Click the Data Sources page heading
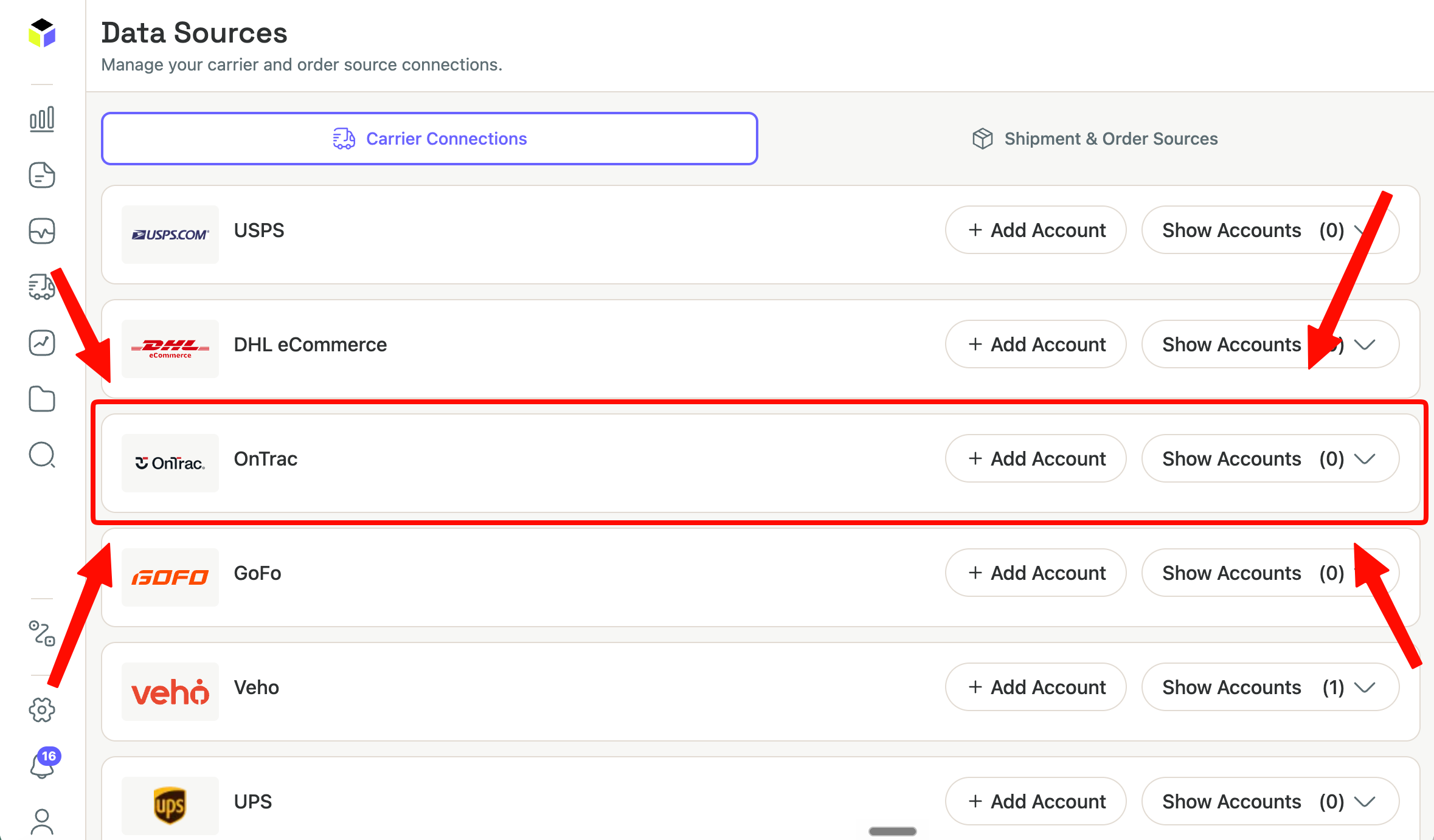The height and width of the screenshot is (840, 1434). click(x=194, y=33)
